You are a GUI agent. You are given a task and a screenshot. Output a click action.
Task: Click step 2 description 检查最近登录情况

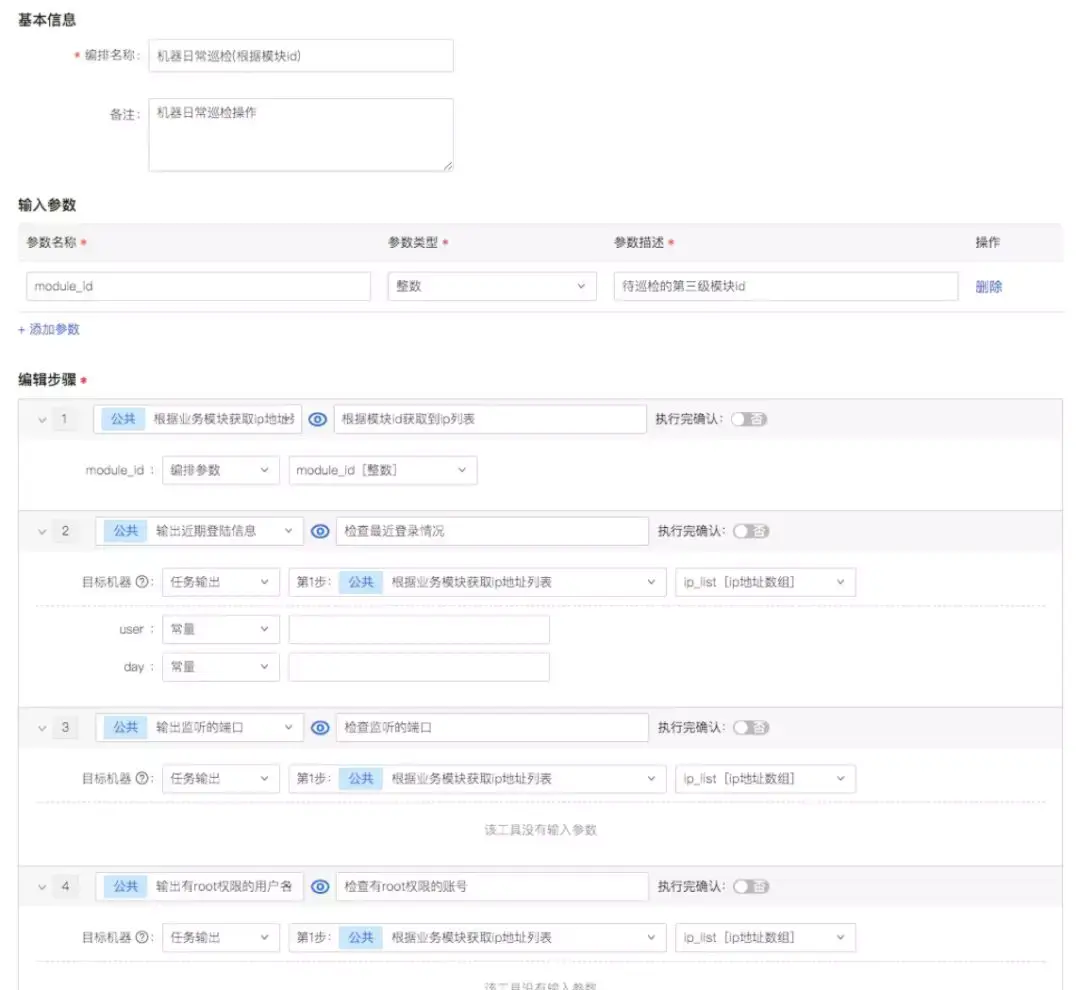492,531
